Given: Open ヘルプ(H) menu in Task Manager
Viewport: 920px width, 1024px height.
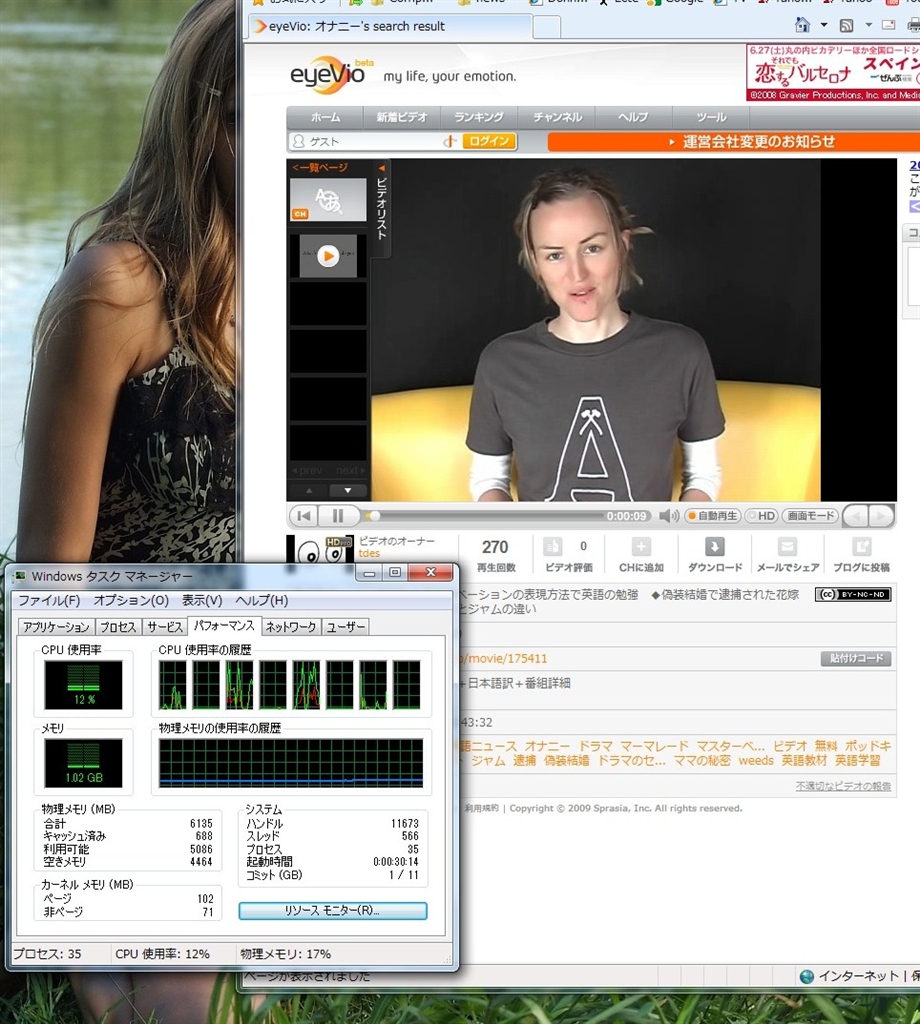Looking at the screenshot, I should (261, 600).
